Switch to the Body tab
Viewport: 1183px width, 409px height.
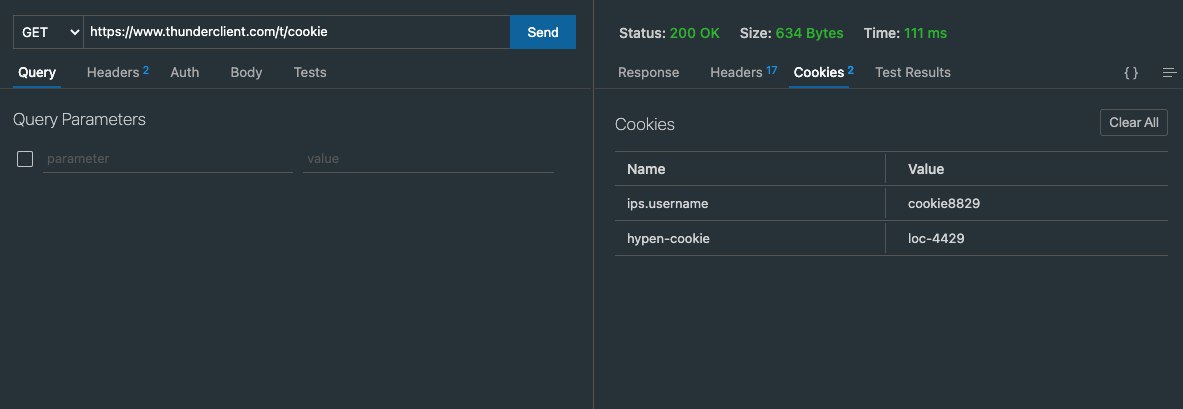pyautogui.click(x=246, y=72)
